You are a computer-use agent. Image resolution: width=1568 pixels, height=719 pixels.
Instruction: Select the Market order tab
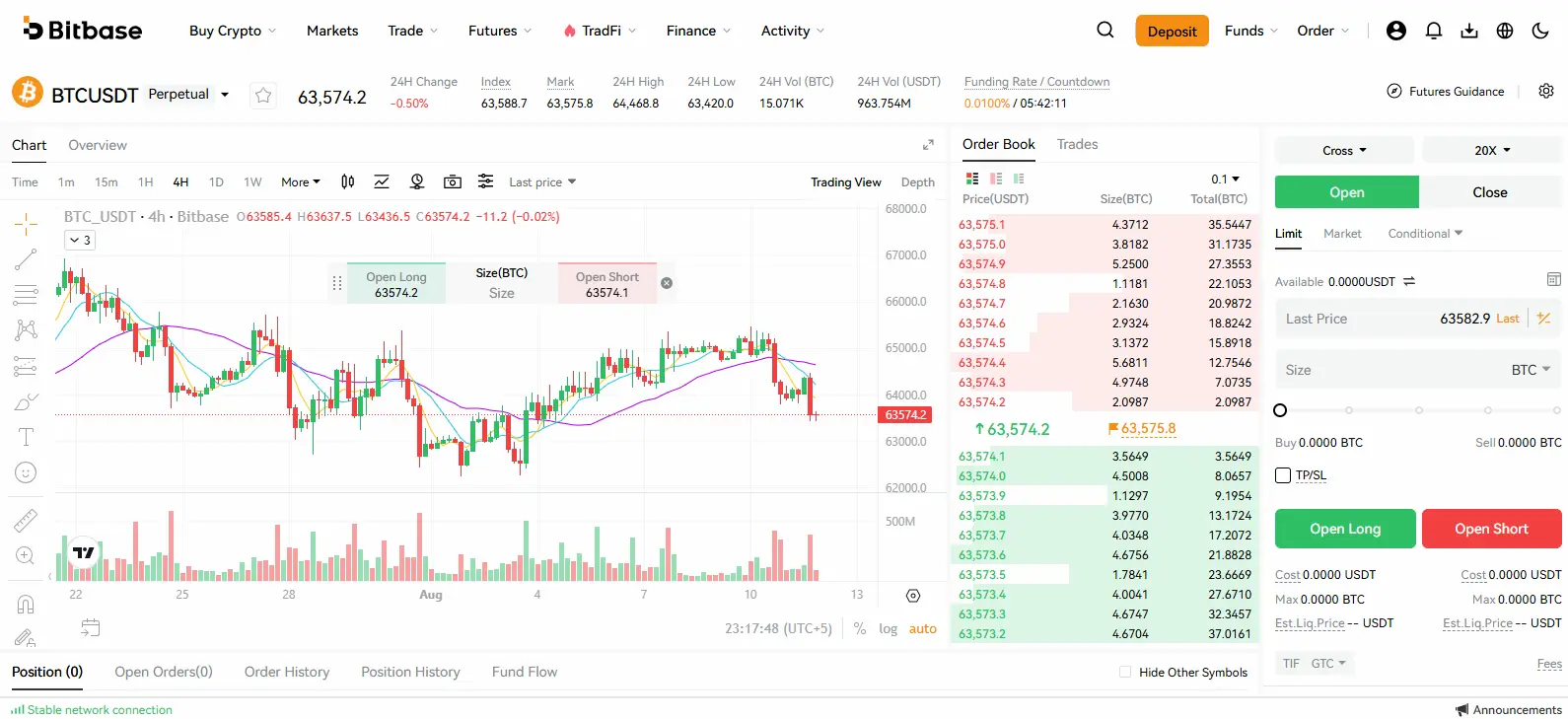1342,234
